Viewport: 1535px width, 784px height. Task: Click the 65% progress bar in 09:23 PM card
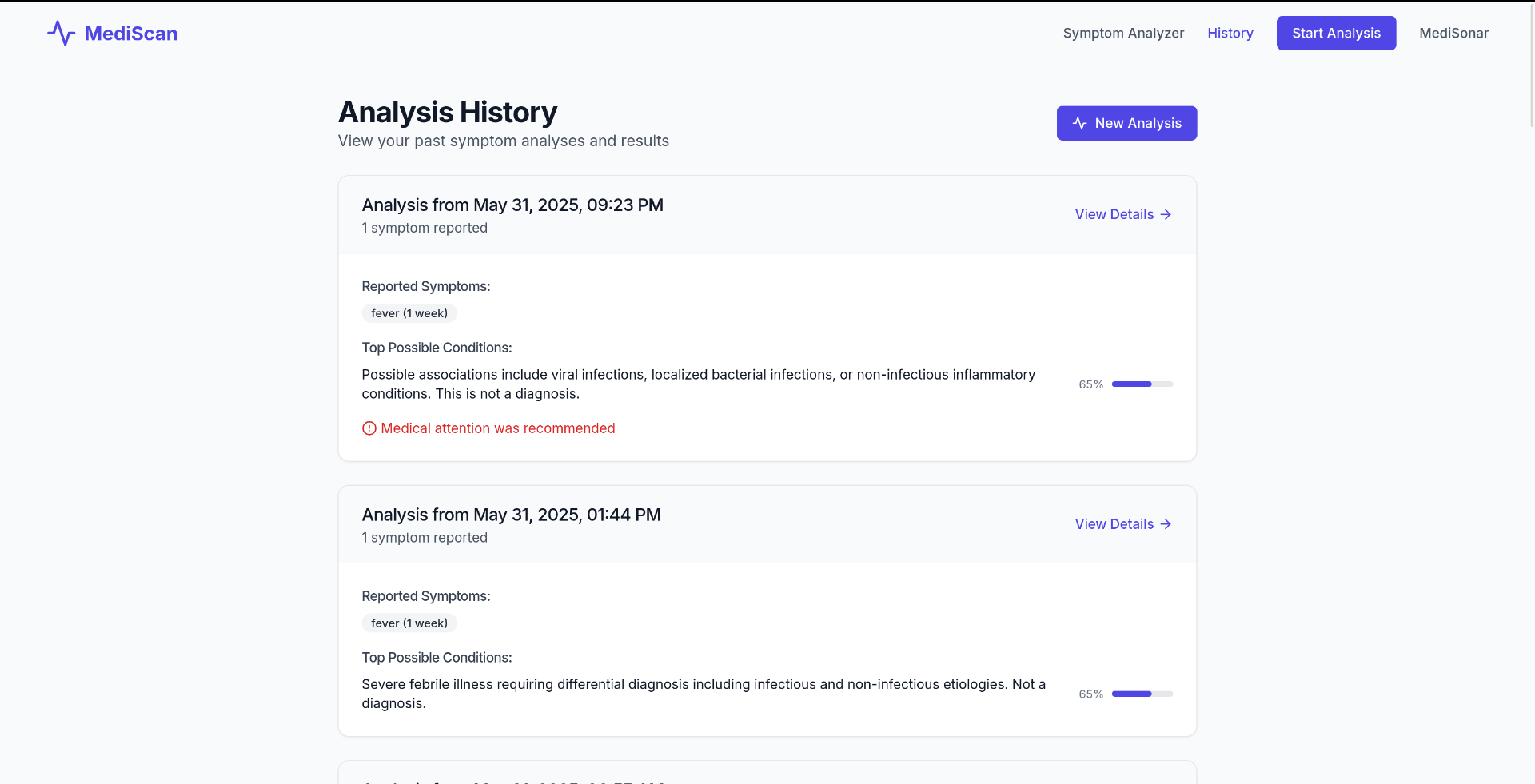(x=1142, y=384)
